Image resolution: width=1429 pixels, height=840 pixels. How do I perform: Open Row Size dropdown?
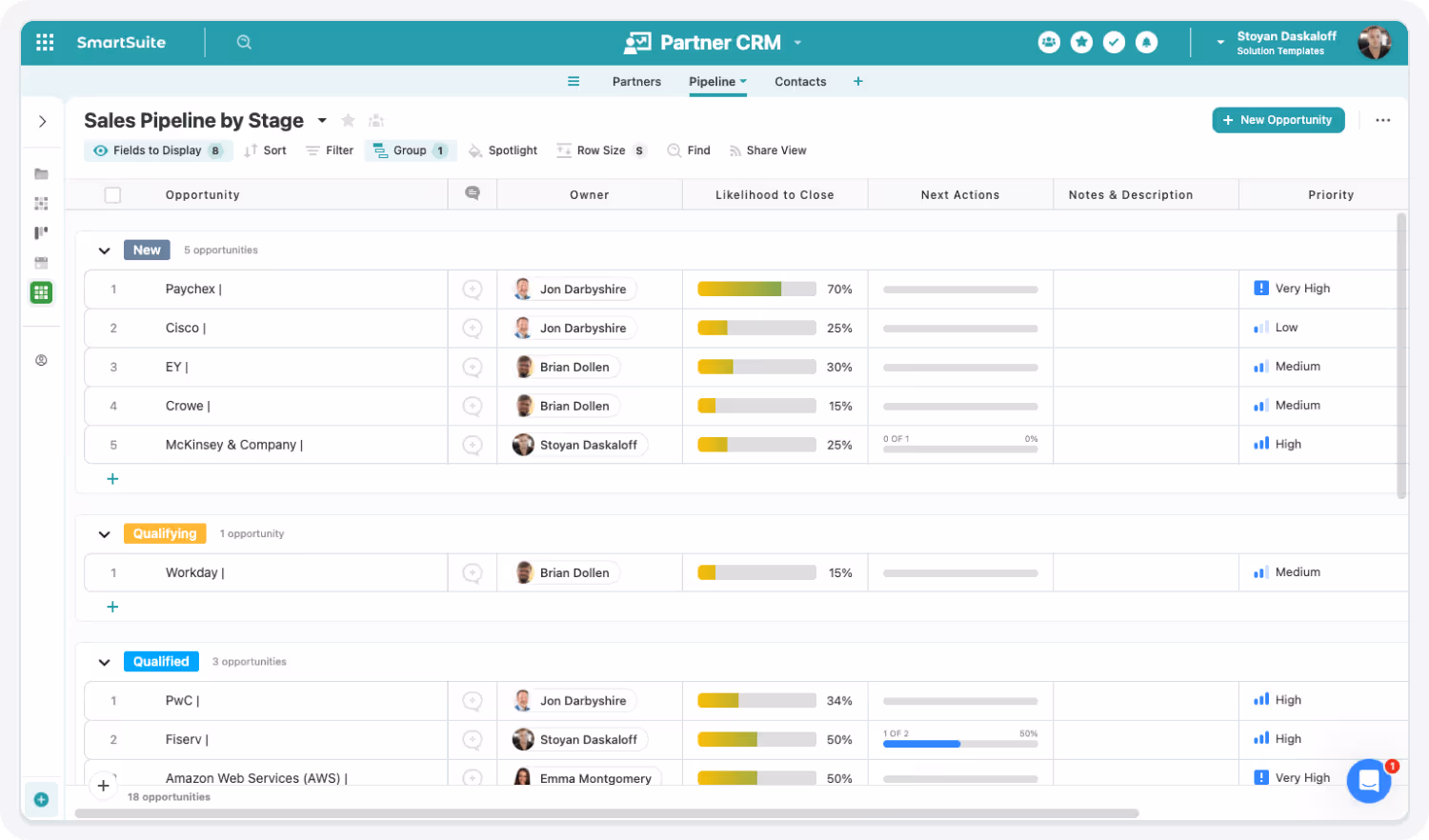(x=601, y=150)
